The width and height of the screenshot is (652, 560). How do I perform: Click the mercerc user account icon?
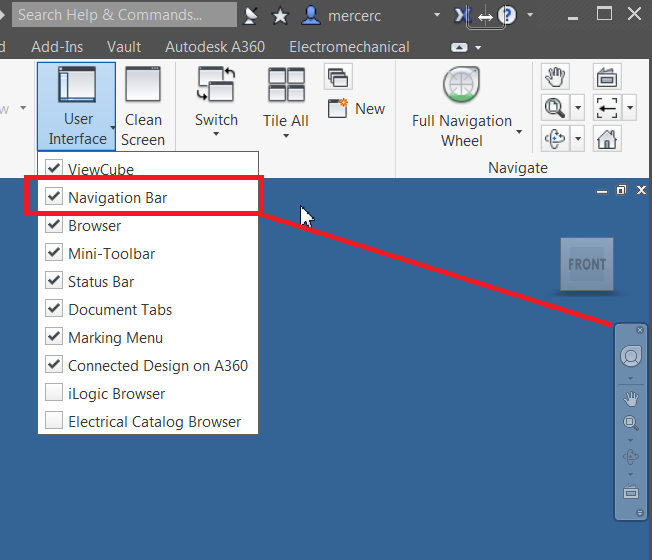click(x=311, y=15)
